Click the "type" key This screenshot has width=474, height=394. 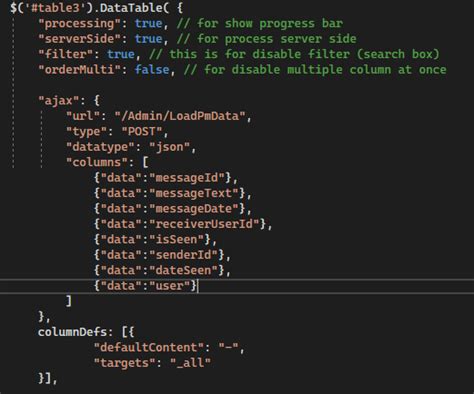(x=86, y=131)
